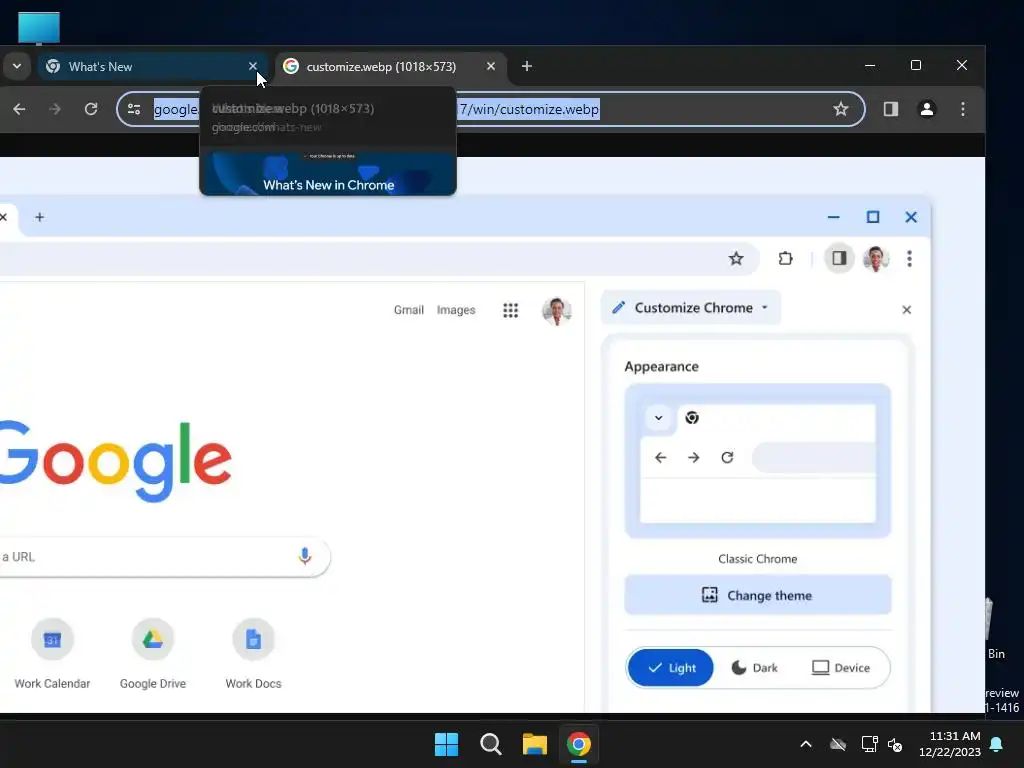The width and height of the screenshot is (1024, 768).
Task: Click the Change theme button
Action: pos(758,595)
